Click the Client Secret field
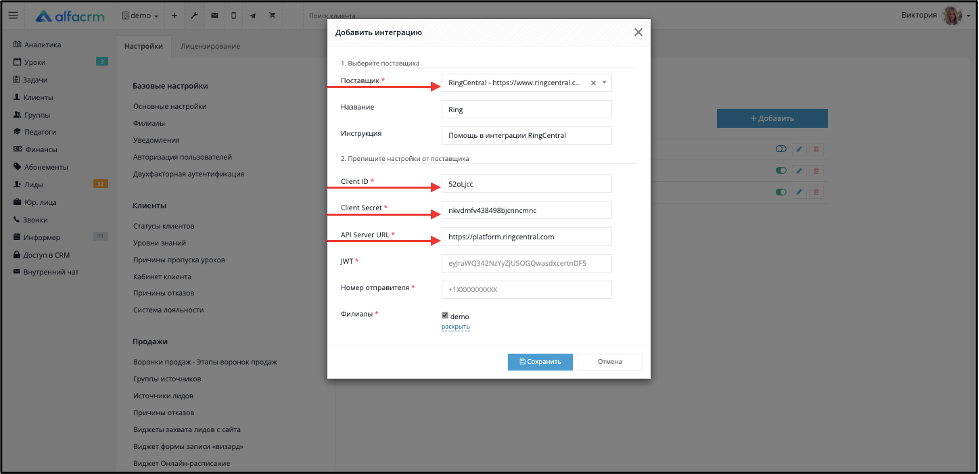Viewport: 979px width, 474px height. (526, 210)
